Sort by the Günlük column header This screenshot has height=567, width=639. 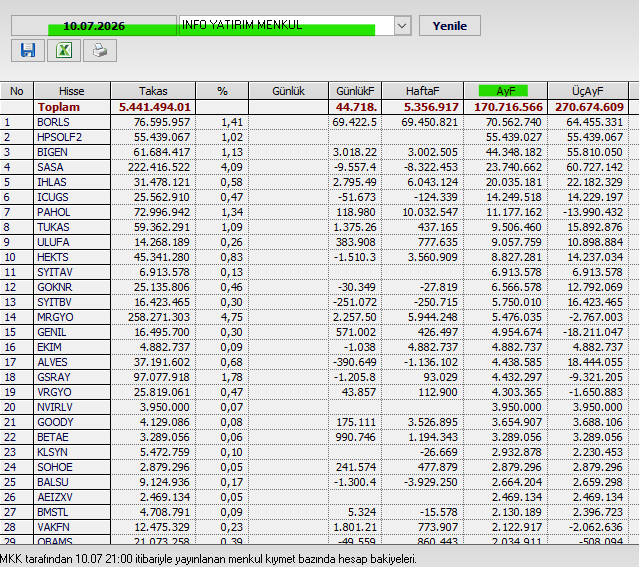289,91
